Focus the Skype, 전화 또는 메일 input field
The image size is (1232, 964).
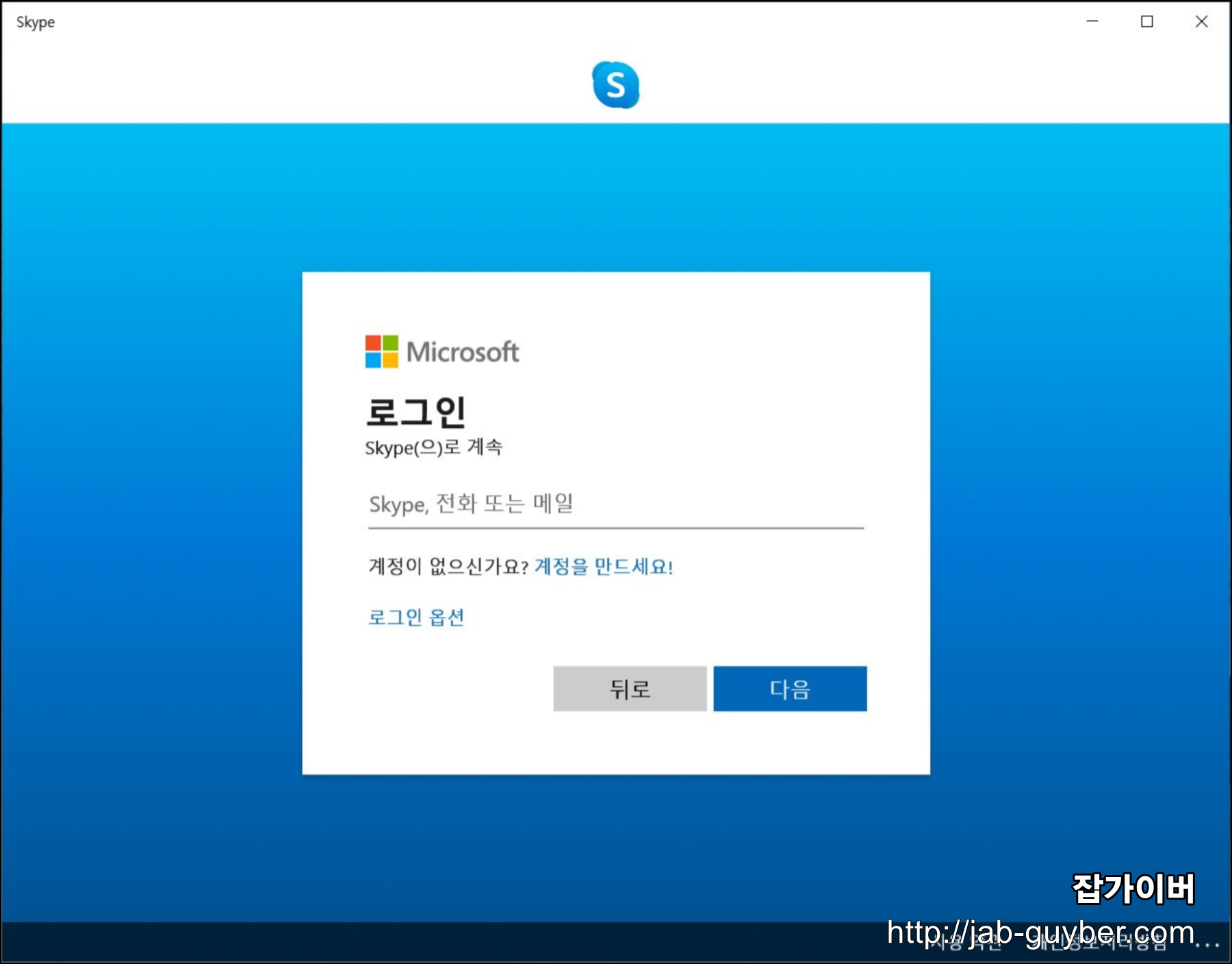pos(616,505)
